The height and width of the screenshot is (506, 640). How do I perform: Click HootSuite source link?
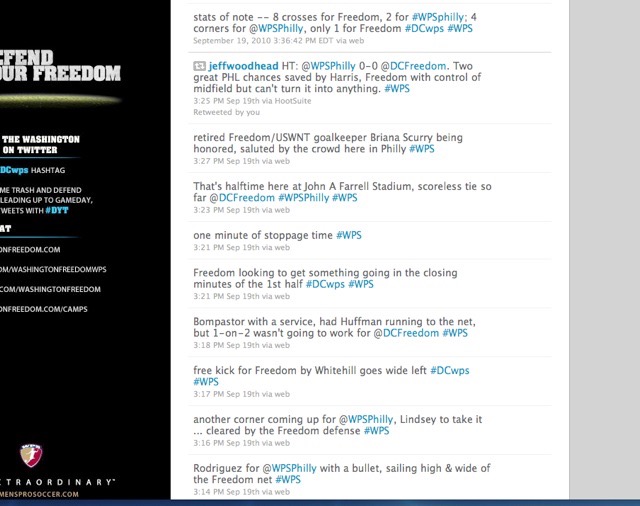(x=293, y=101)
